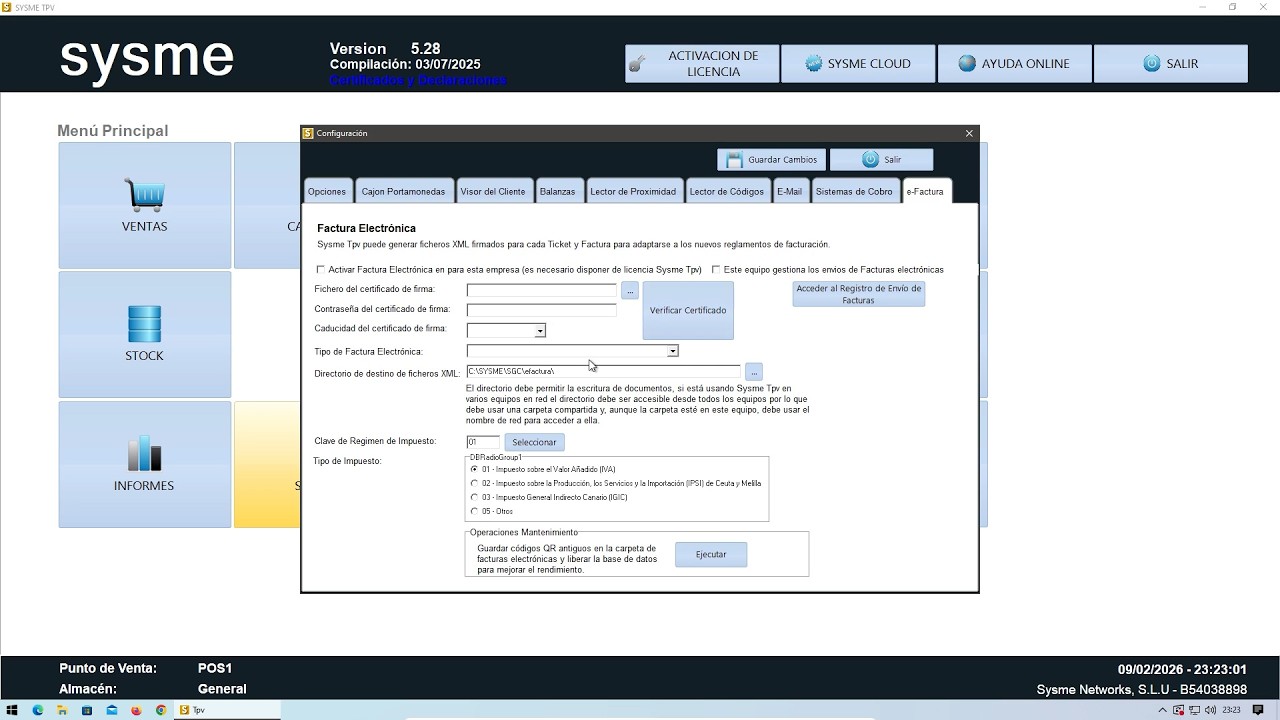1280x720 pixels.
Task: Click the volume speaker tray icon
Action: point(1209,710)
